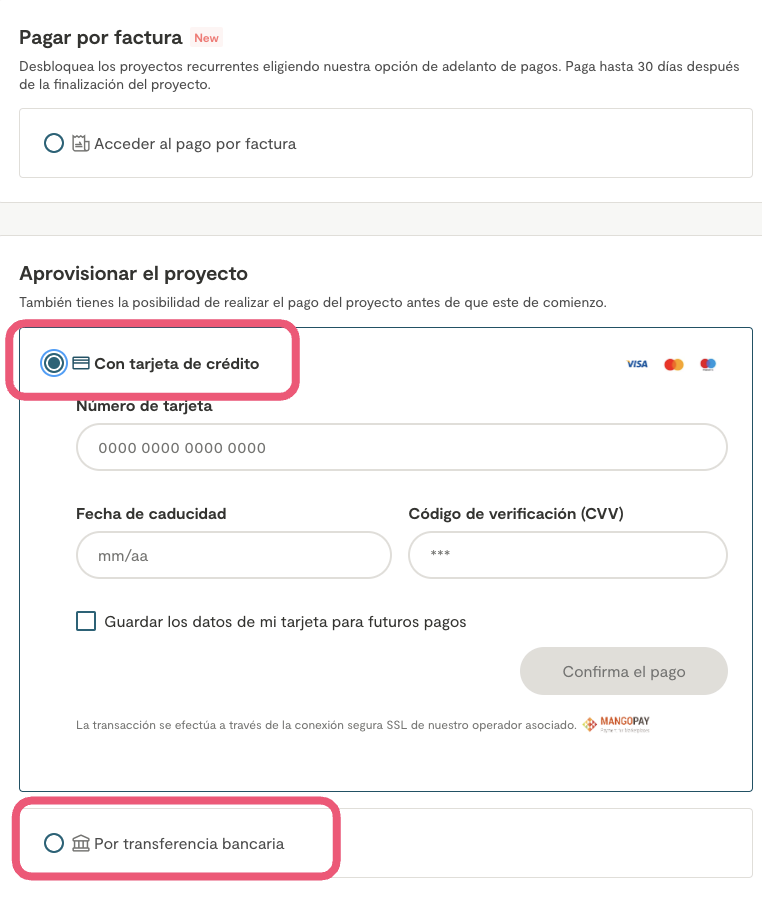Image resolution: width=762 pixels, height=898 pixels.
Task: Click the Maestro logo
Action: pos(708,364)
